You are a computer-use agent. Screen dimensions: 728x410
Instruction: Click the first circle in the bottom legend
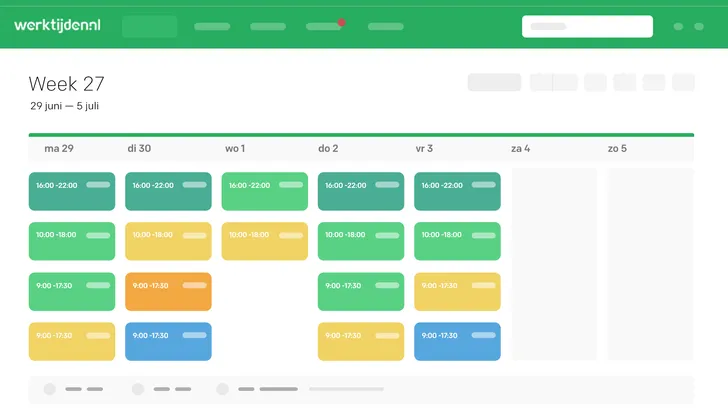(x=49, y=389)
